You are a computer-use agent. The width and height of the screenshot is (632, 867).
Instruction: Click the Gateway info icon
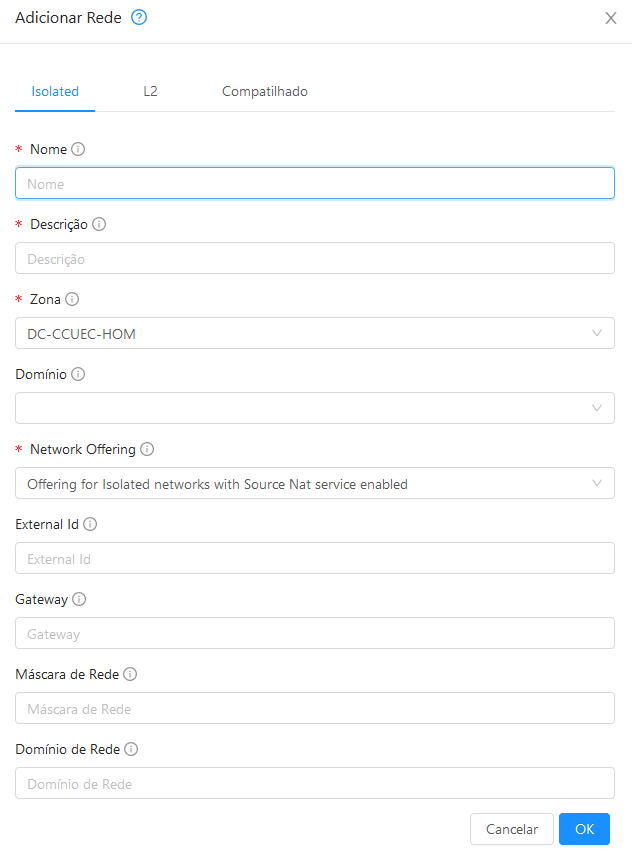[x=79, y=599]
